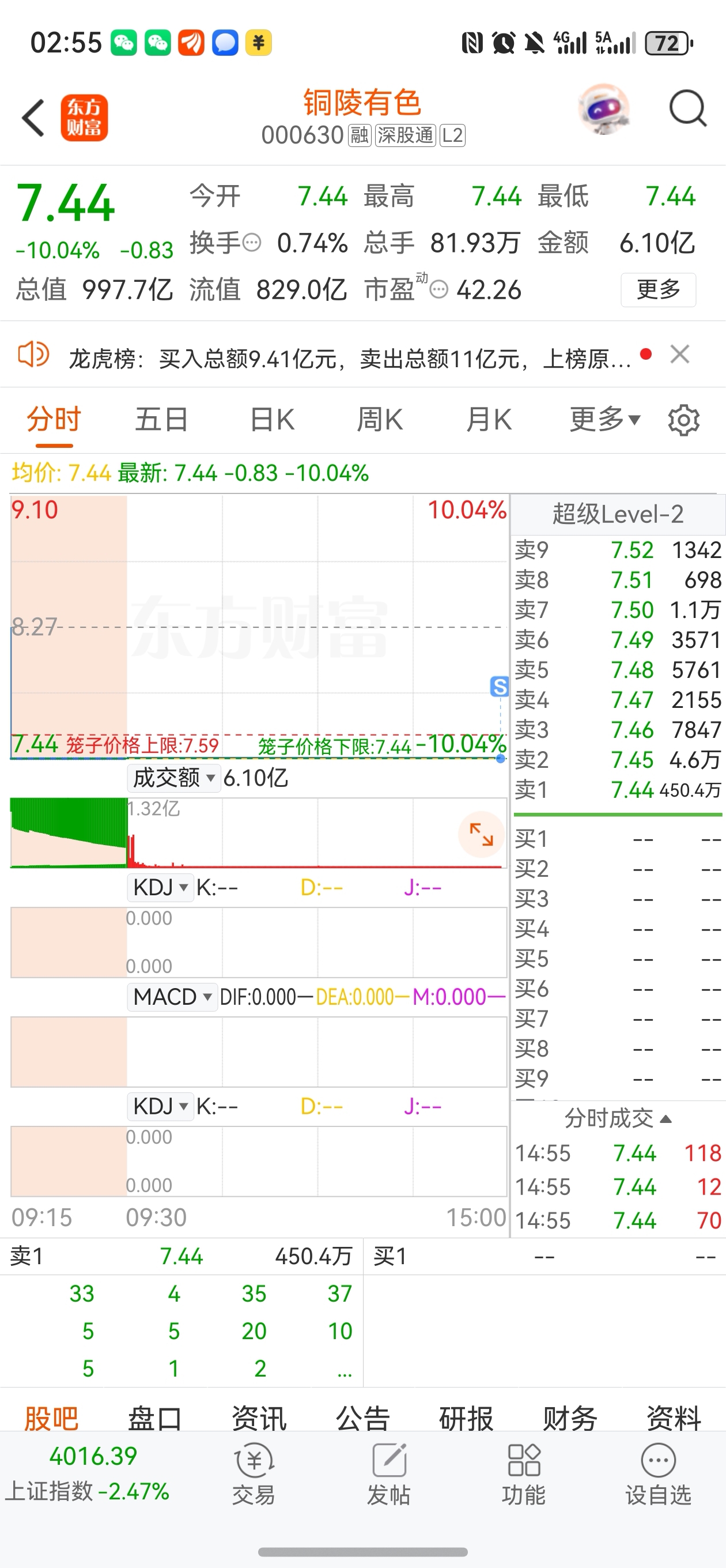Open the 东方财富 logo icon
The width and height of the screenshot is (726, 1568).
click(84, 118)
